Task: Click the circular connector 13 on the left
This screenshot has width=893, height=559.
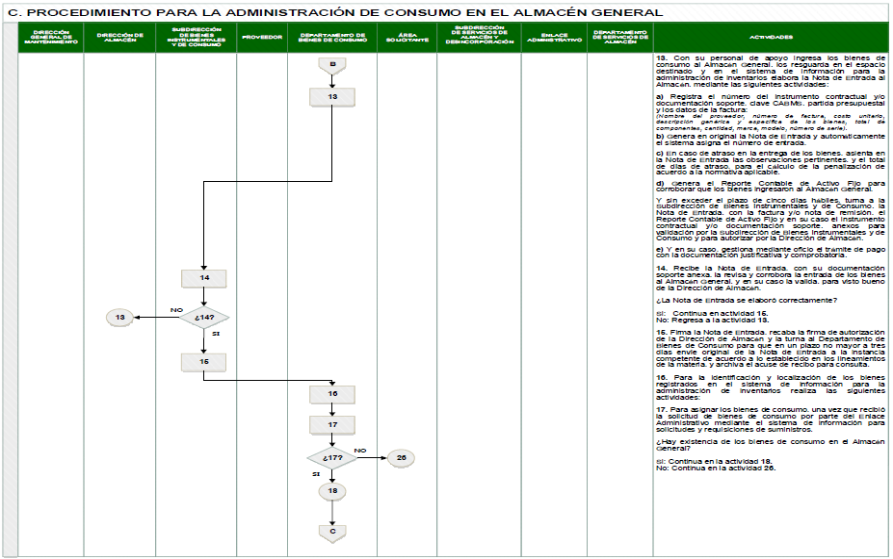Action: coord(121,318)
